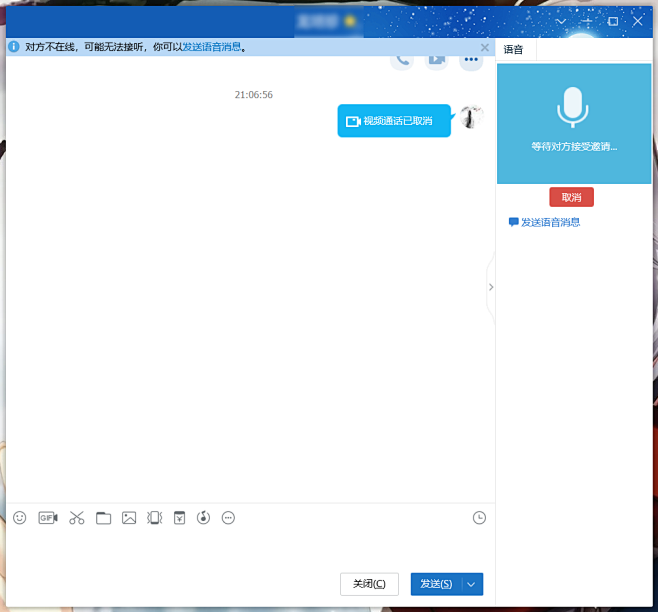Screen dimensions: 658x612
Task: Send a window shake nudge
Action: pos(154,518)
